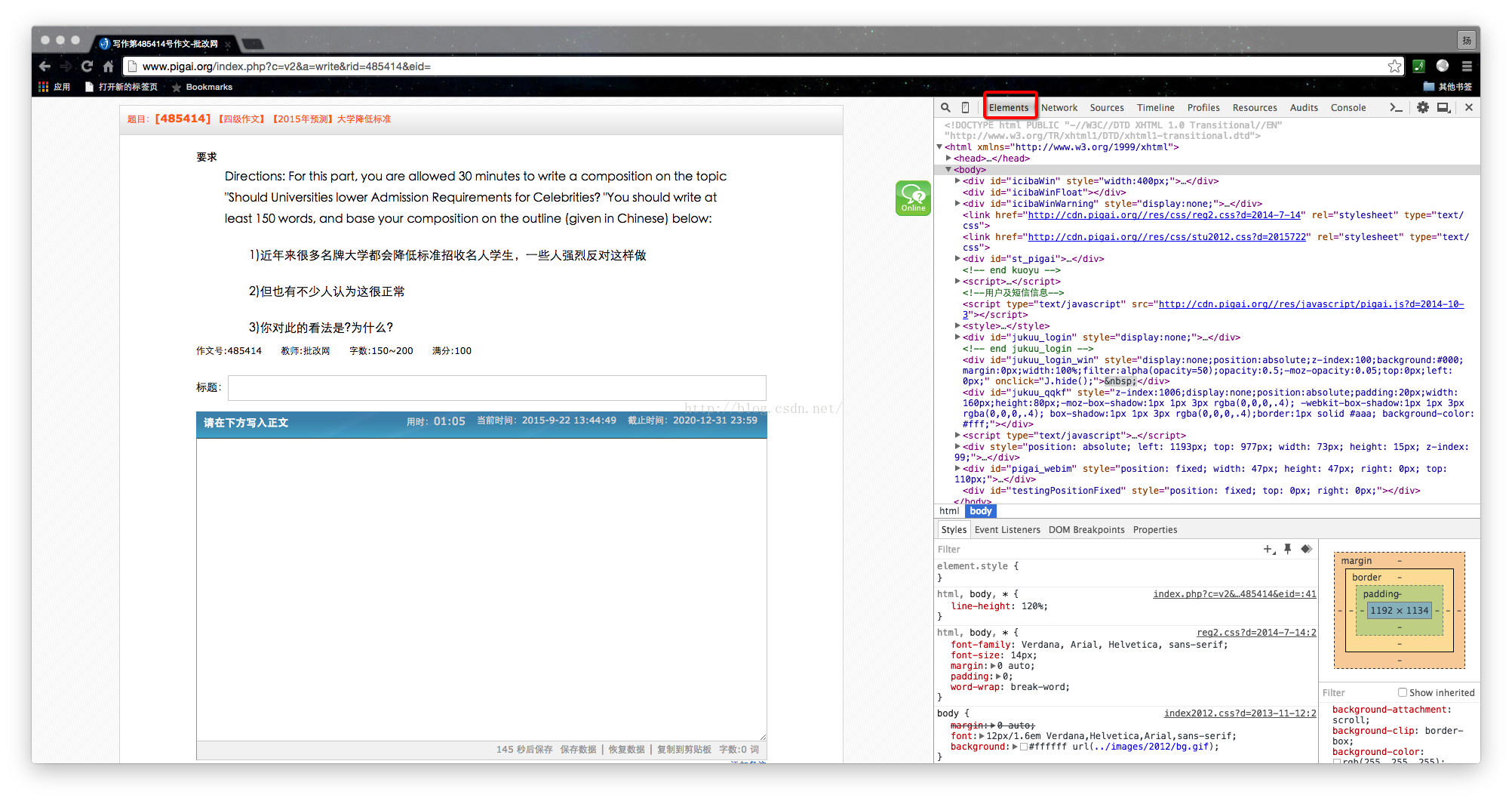Click 恢复数据 restore data link
Viewport: 1512px width, 801px height.
coord(627,750)
